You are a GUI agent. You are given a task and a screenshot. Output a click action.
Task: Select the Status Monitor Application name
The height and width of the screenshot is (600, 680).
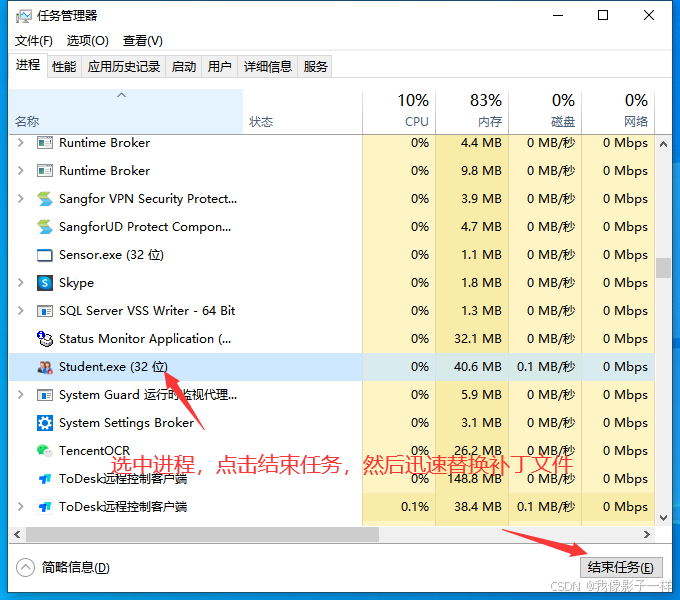145,339
